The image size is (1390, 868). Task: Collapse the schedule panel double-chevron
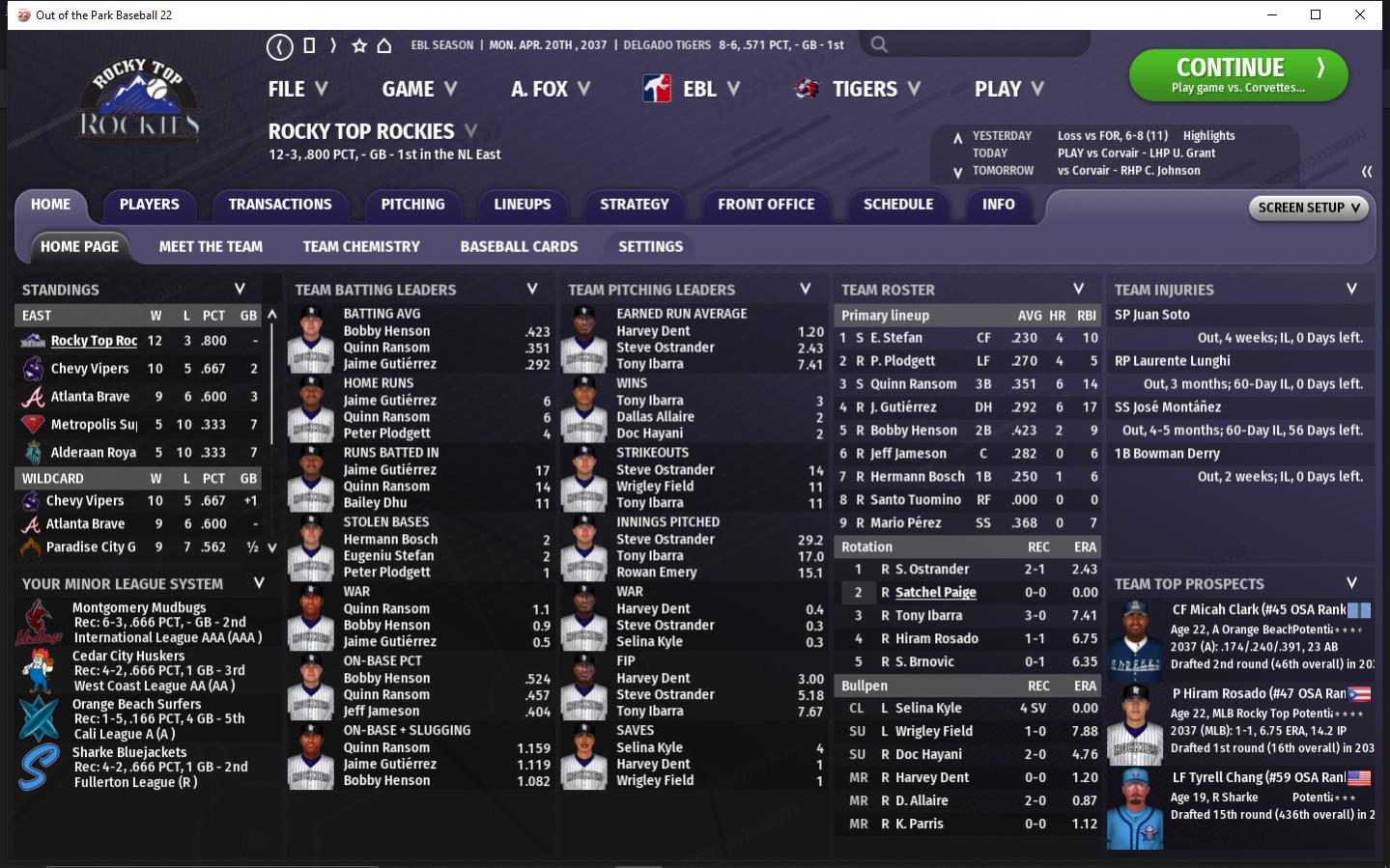[x=1367, y=171]
